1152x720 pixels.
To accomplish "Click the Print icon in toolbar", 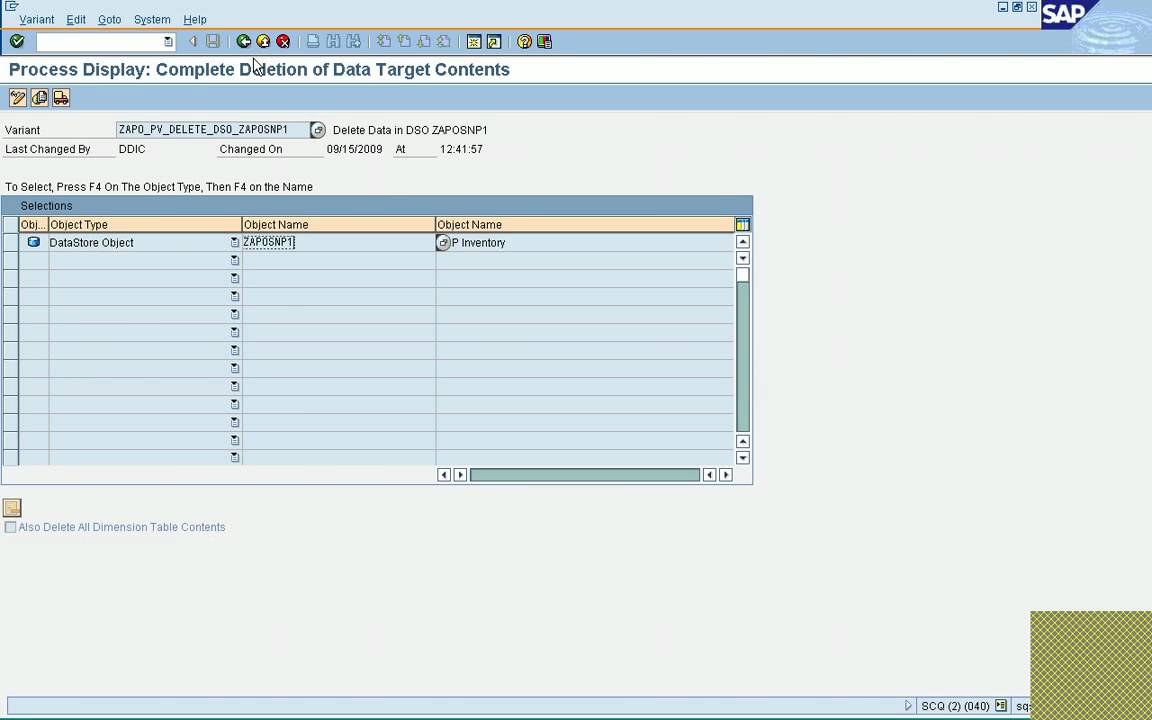I will coord(313,42).
